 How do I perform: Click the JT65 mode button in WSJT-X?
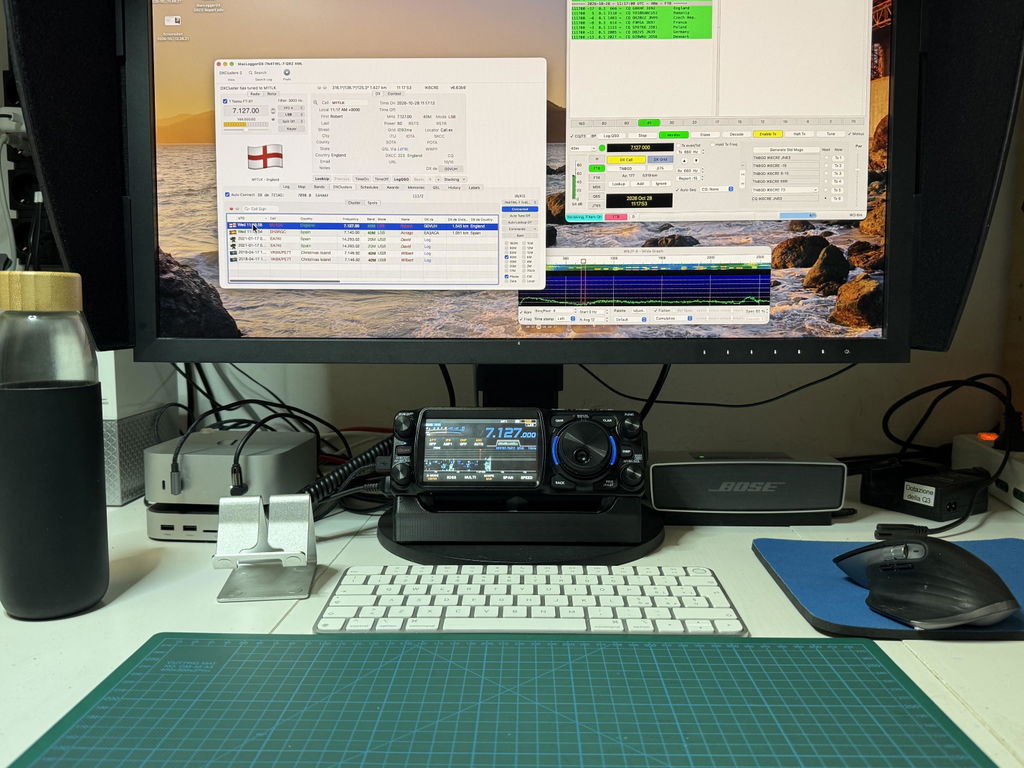click(597, 205)
